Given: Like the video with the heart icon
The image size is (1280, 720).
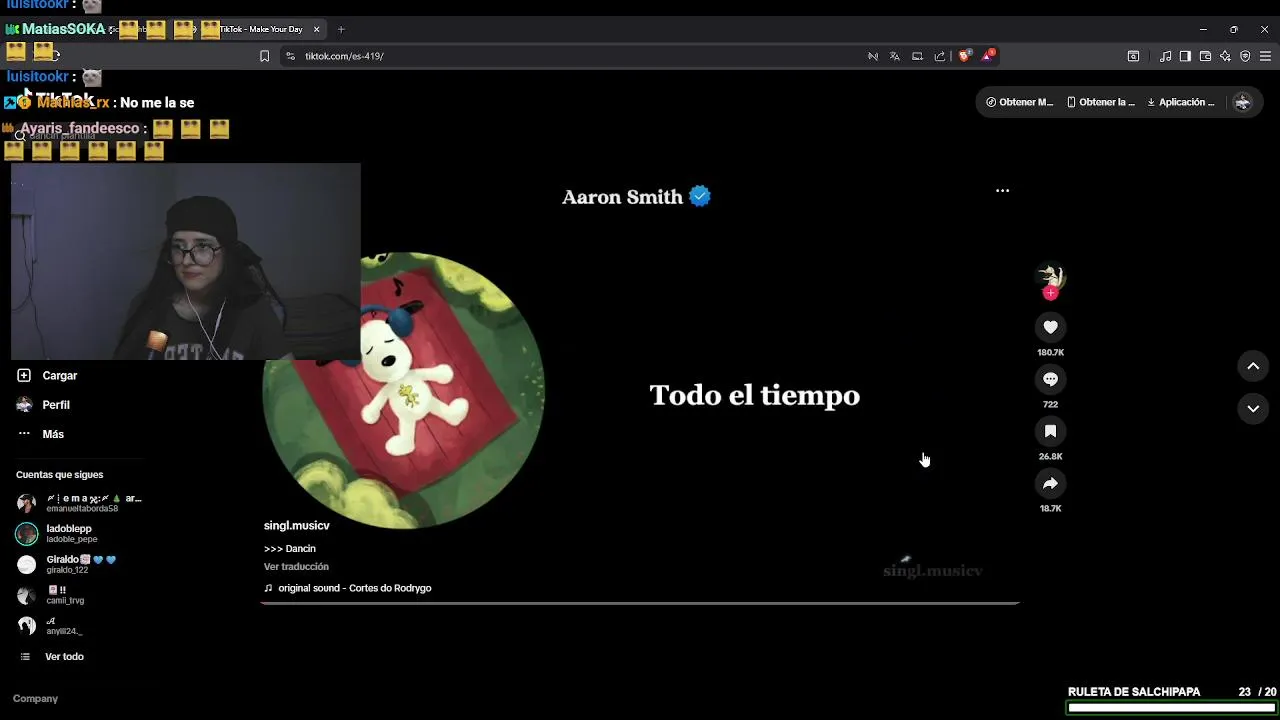Looking at the screenshot, I should 1050,327.
